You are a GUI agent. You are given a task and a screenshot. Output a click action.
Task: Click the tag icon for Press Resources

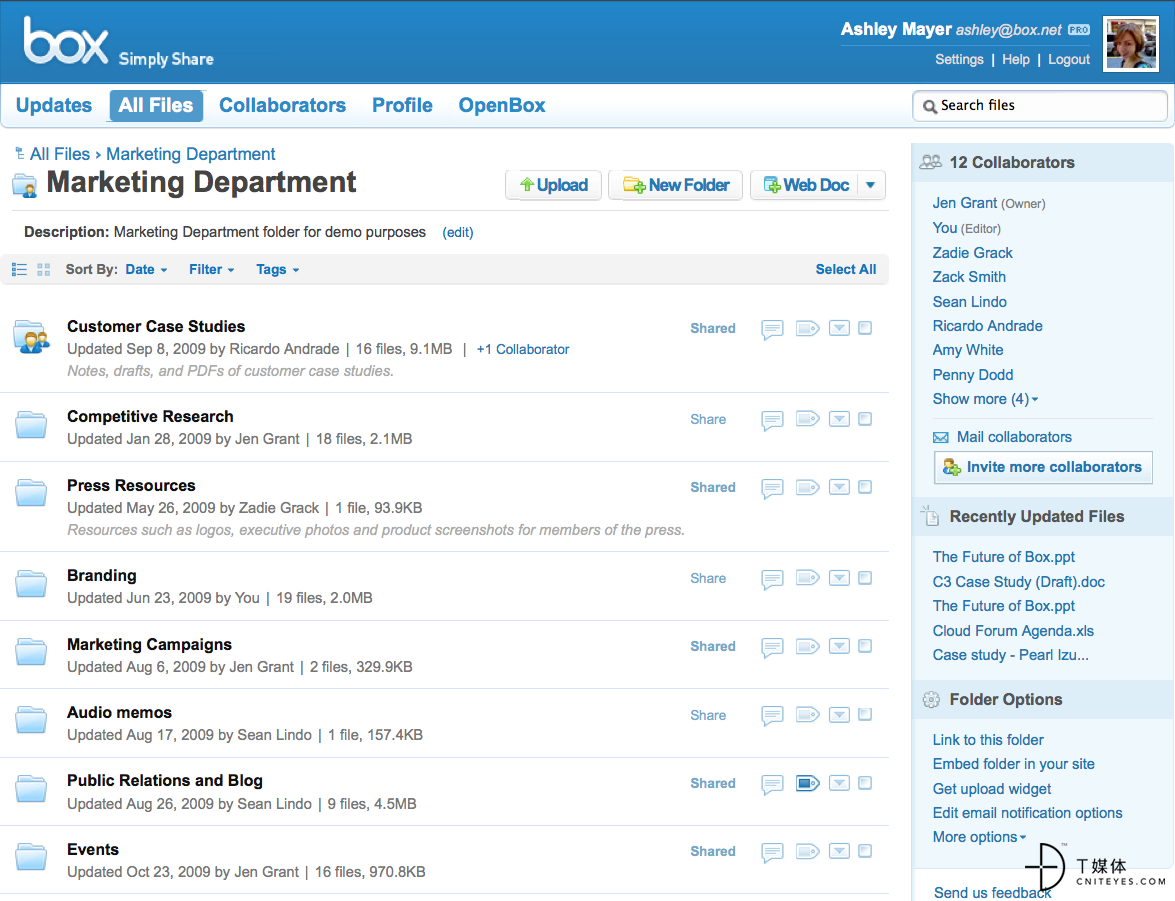tap(807, 487)
